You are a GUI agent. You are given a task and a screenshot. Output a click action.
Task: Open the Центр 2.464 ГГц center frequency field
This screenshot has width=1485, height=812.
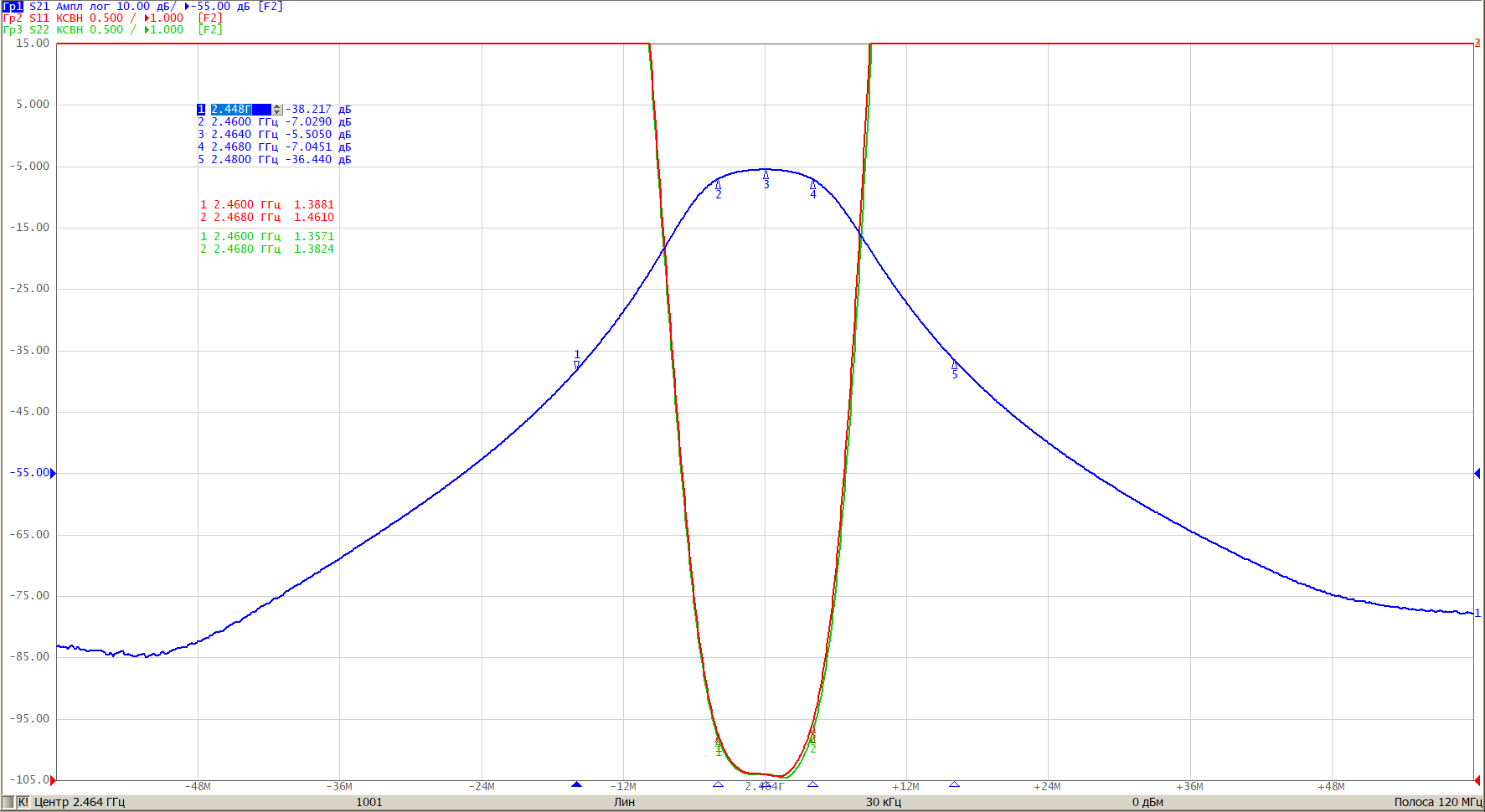point(80,802)
